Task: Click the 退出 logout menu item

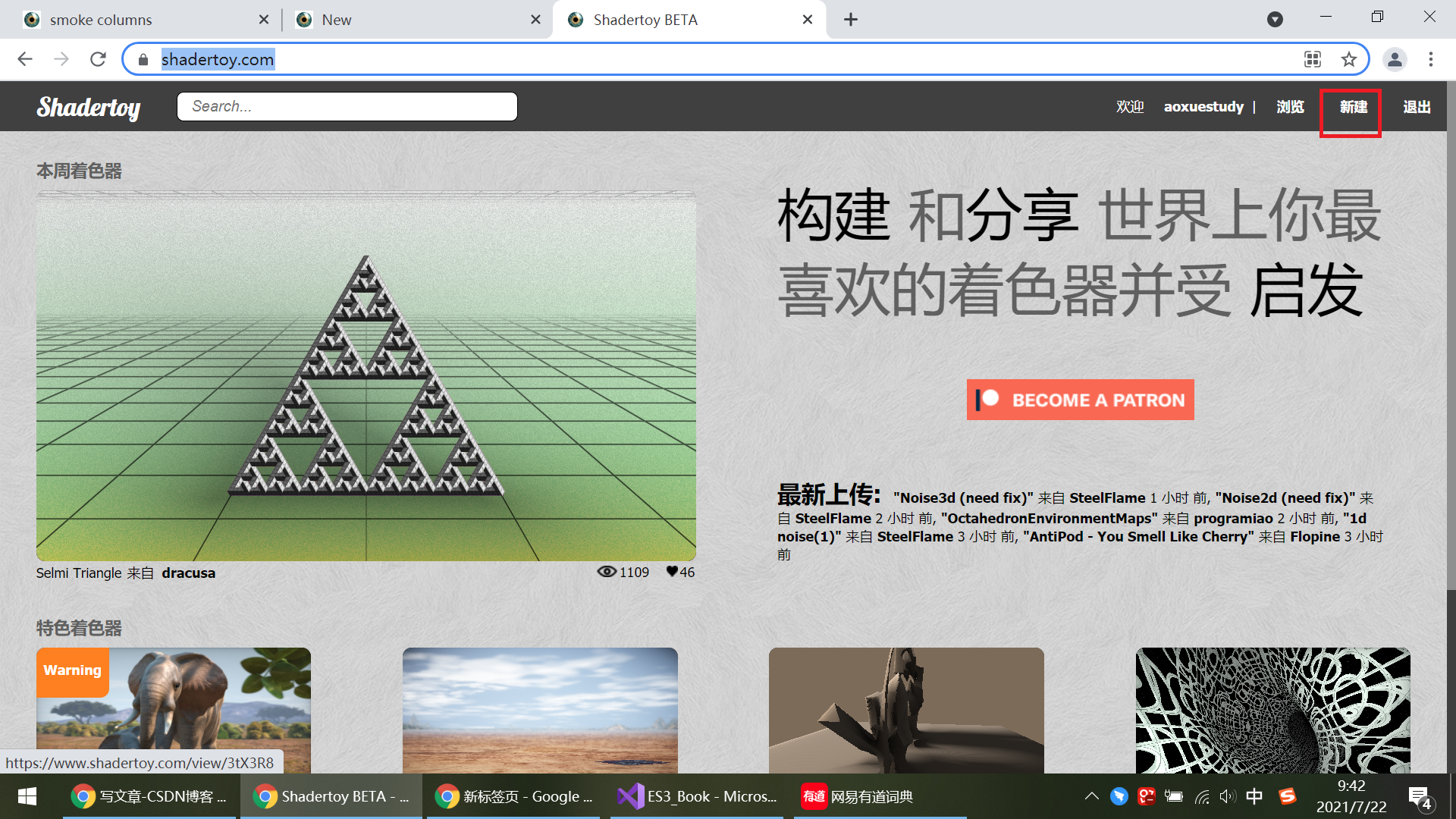Action: coord(1416,107)
